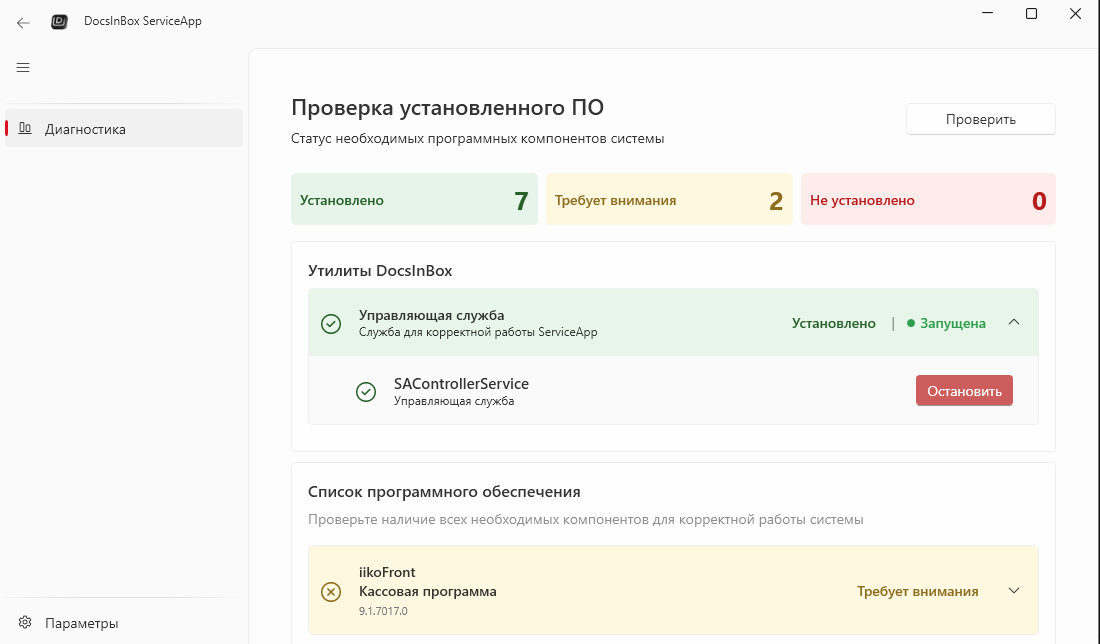The width and height of the screenshot is (1100, 644).
Task: Collapse the Управляющая служба section chevron
Action: click(1014, 322)
